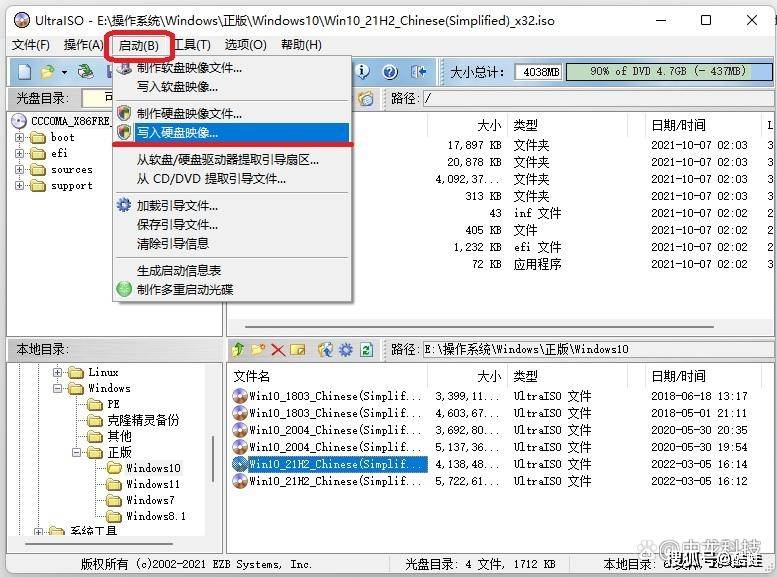Choose 写入软盘映像... menu entry

(232, 87)
